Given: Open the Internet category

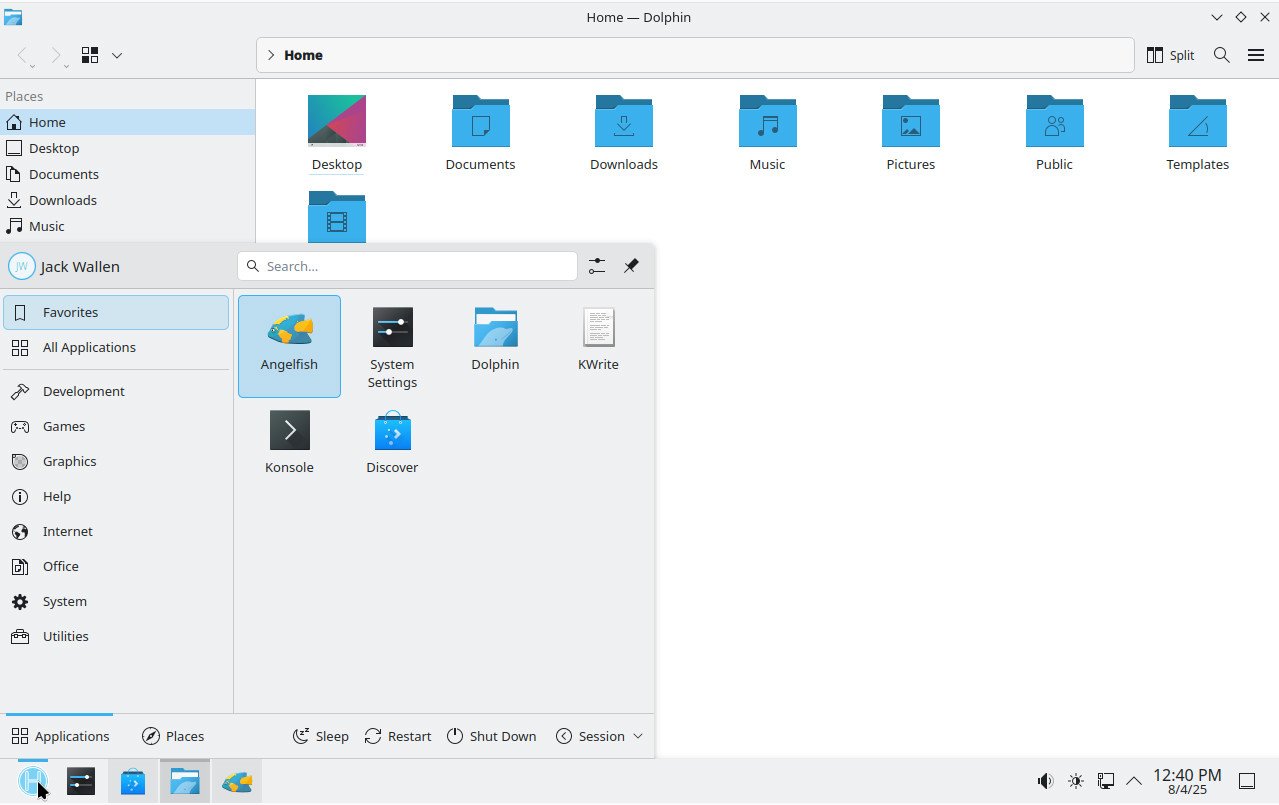Looking at the screenshot, I should tap(116, 531).
